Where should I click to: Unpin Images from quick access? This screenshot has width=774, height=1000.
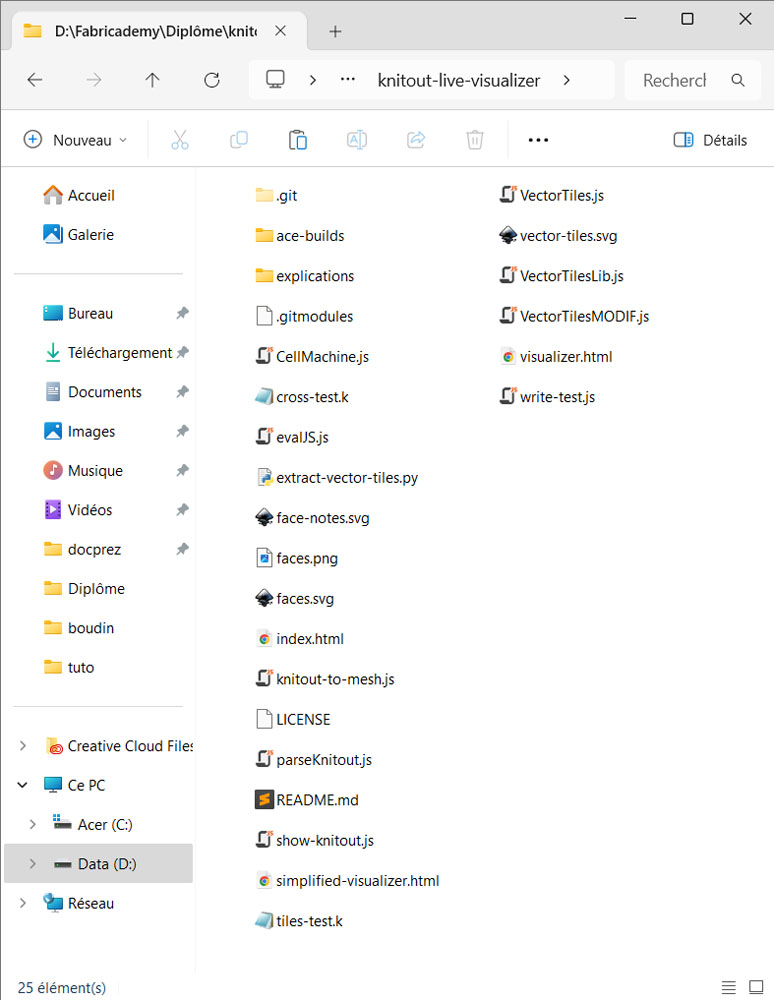click(x=182, y=431)
